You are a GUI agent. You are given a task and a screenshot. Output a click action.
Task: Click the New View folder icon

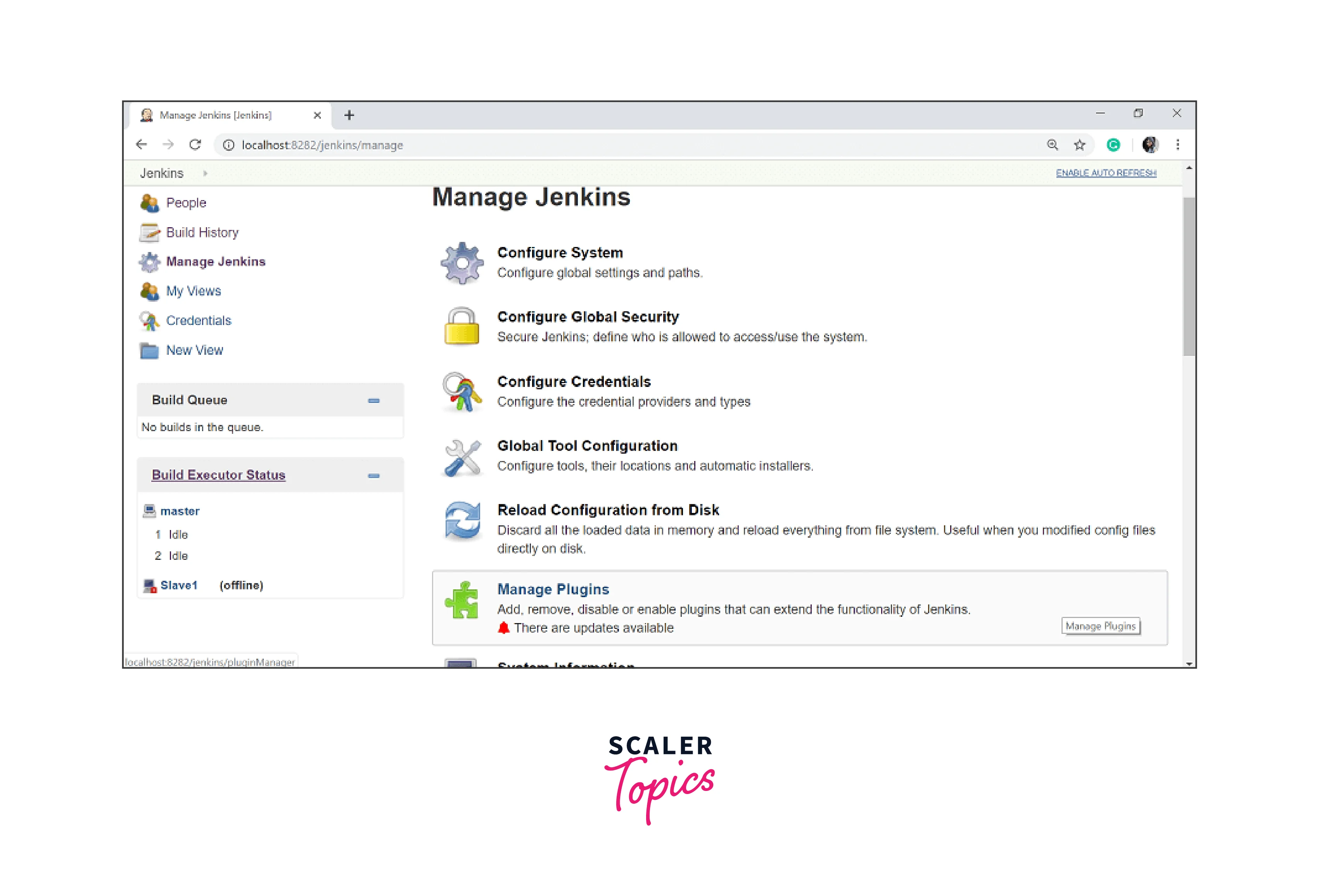click(x=149, y=350)
